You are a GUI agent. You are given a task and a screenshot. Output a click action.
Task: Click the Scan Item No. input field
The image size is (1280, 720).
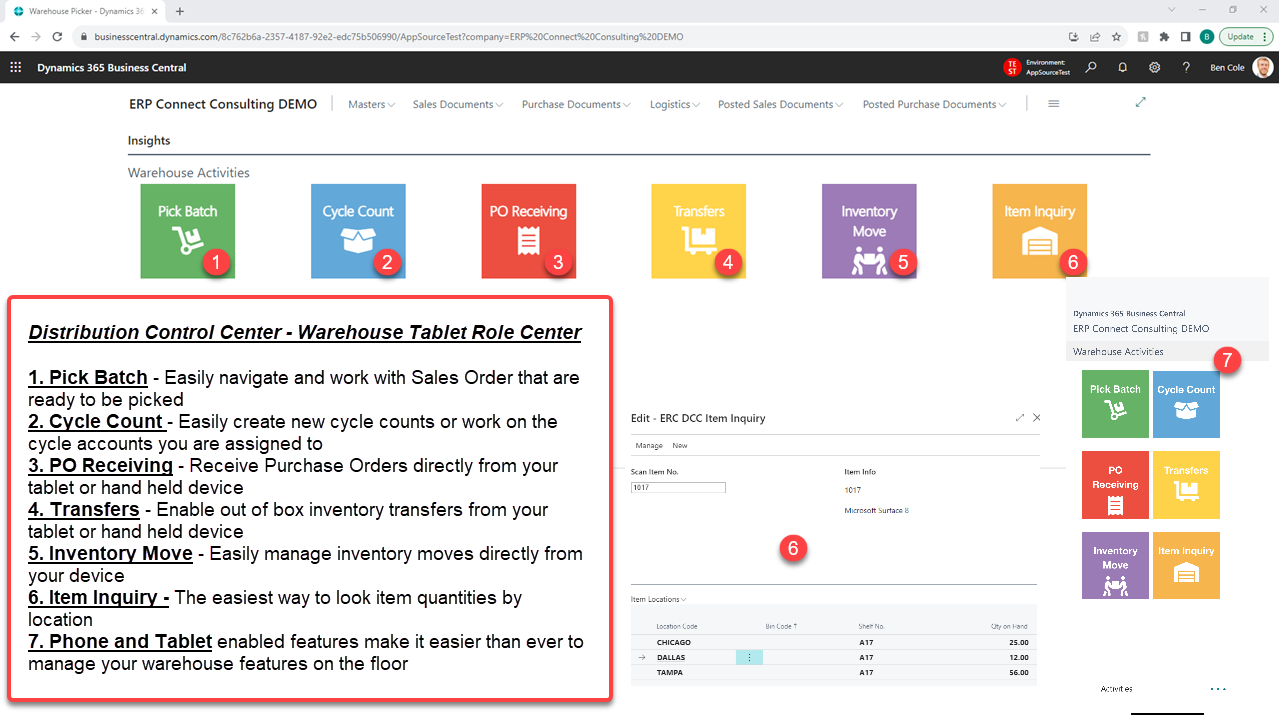(678, 488)
